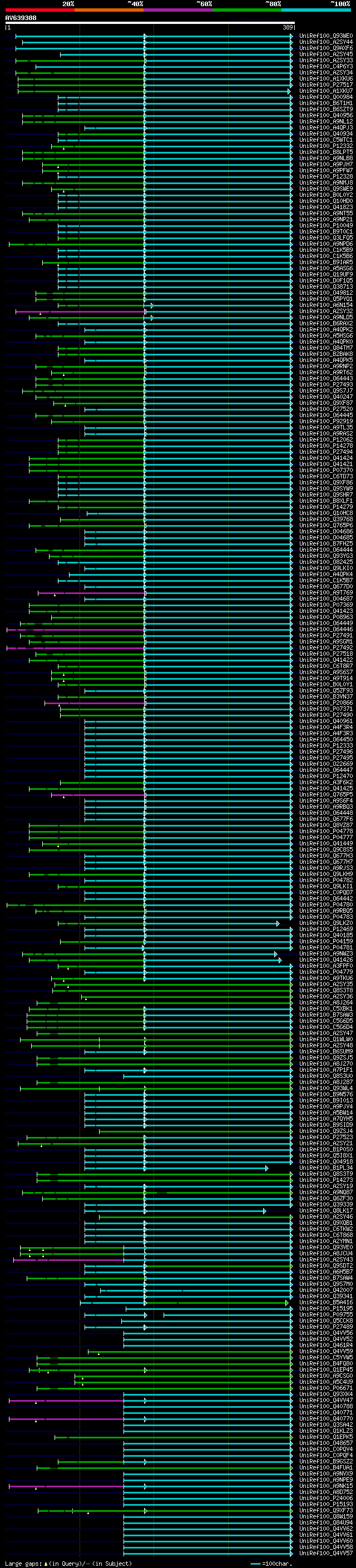Select hit UniRef100_B6T1H1
Image resolution: width=356 pixels, height=1568 pixels.
(x=326, y=103)
